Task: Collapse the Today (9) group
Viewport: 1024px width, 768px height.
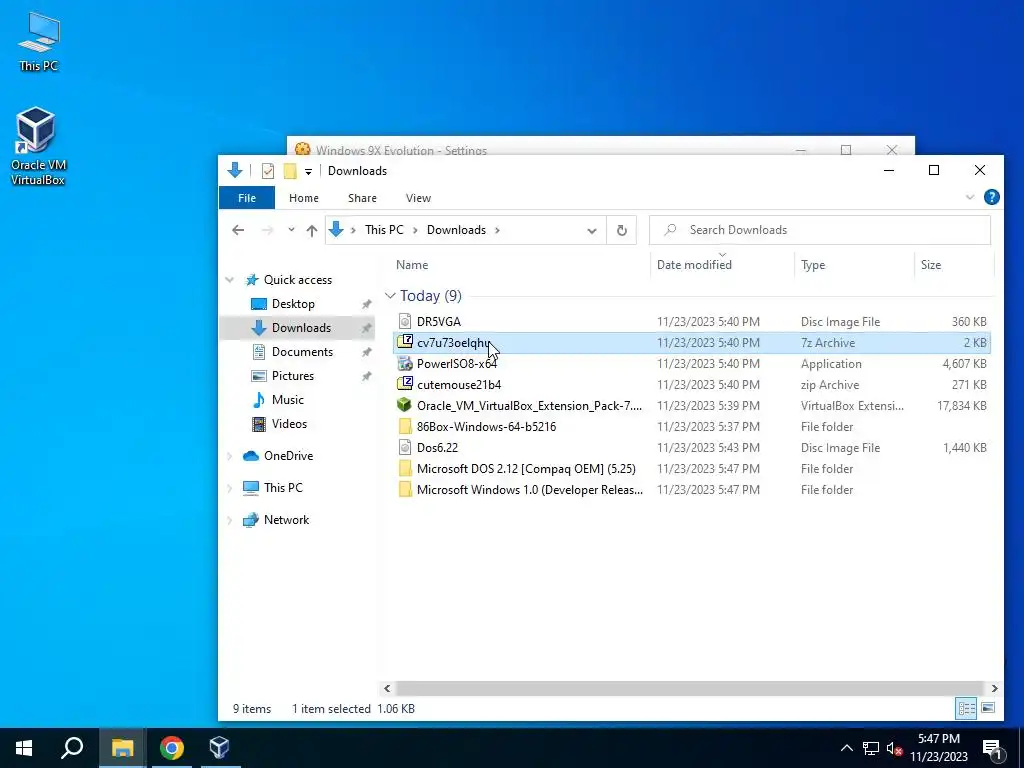Action: pos(391,296)
